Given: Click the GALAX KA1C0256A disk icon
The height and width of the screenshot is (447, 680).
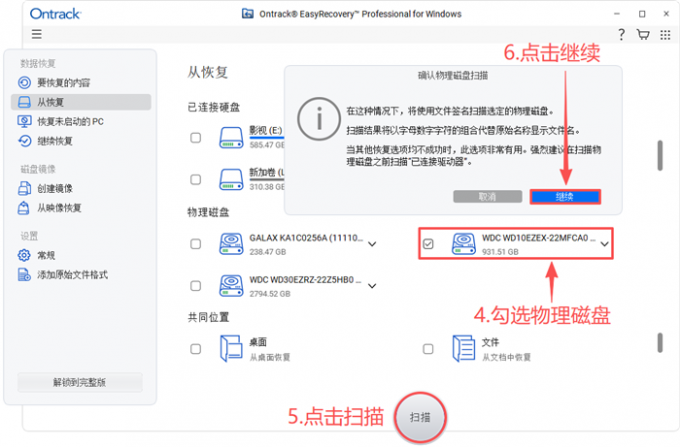Looking at the screenshot, I should click(x=231, y=244).
